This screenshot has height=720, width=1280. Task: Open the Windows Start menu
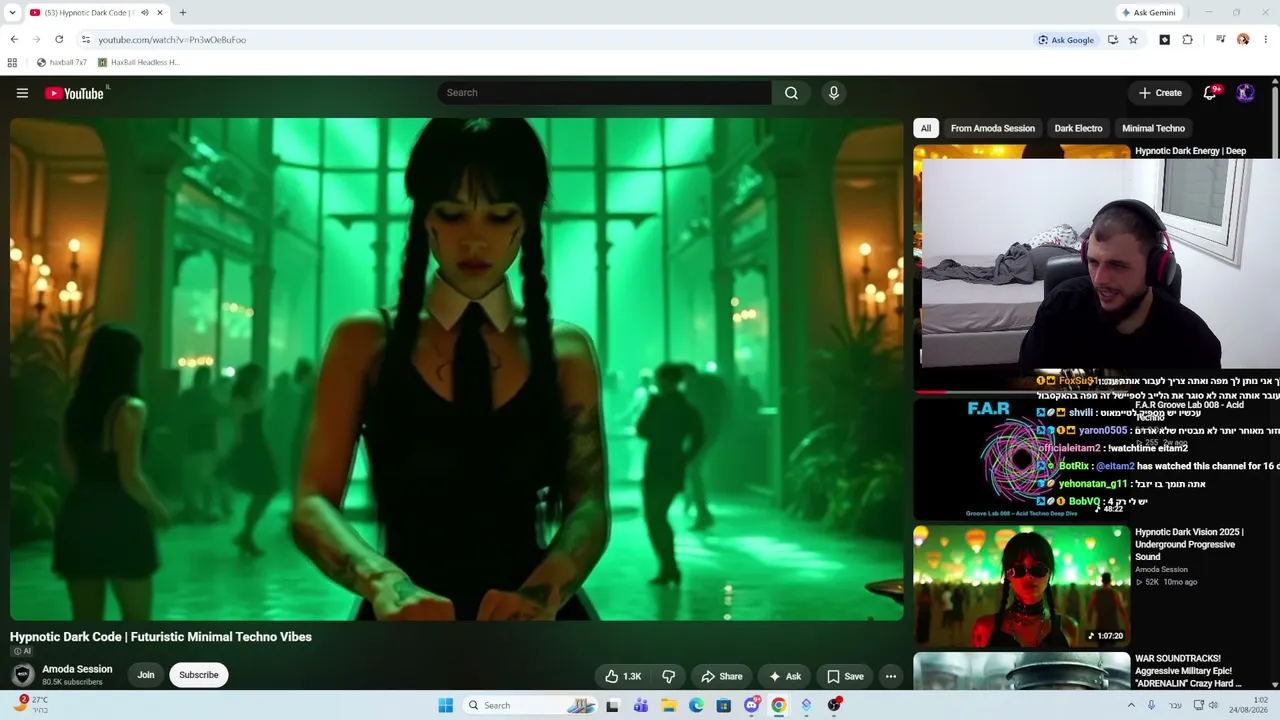click(x=446, y=705)
